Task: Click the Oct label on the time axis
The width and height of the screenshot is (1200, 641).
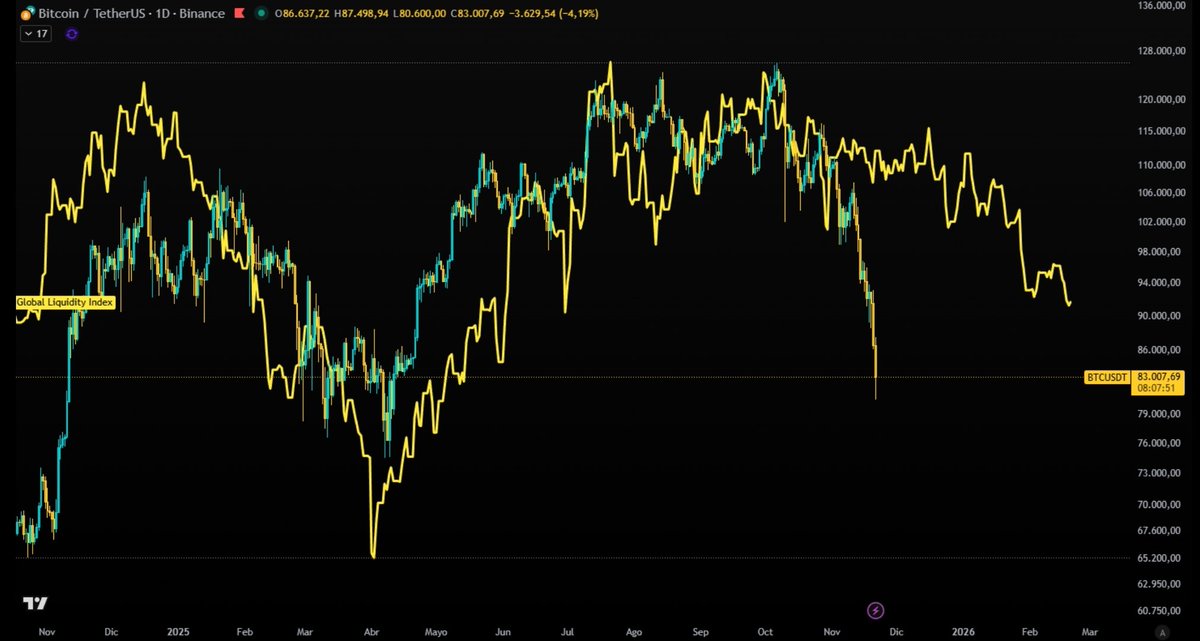Action: (x=766, y=632)
